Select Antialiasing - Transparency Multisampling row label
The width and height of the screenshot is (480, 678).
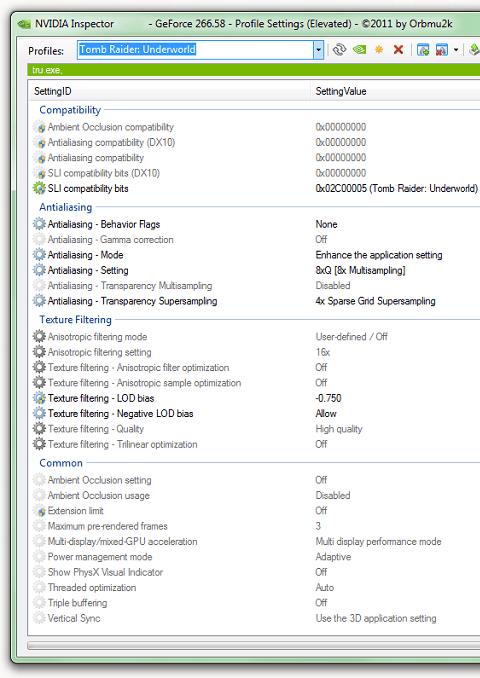click(x=130, y=285)
